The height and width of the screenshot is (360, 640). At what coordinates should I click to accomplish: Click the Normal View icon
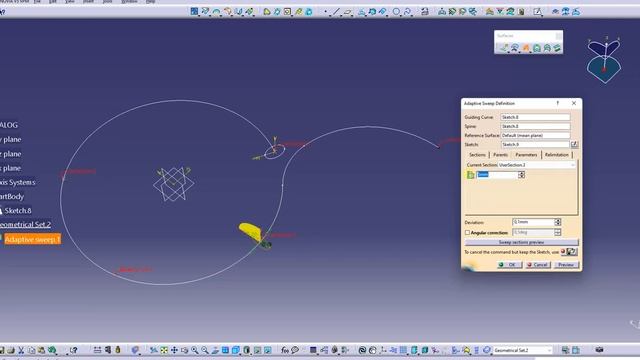pyautogui.click(x=215, y=350)
